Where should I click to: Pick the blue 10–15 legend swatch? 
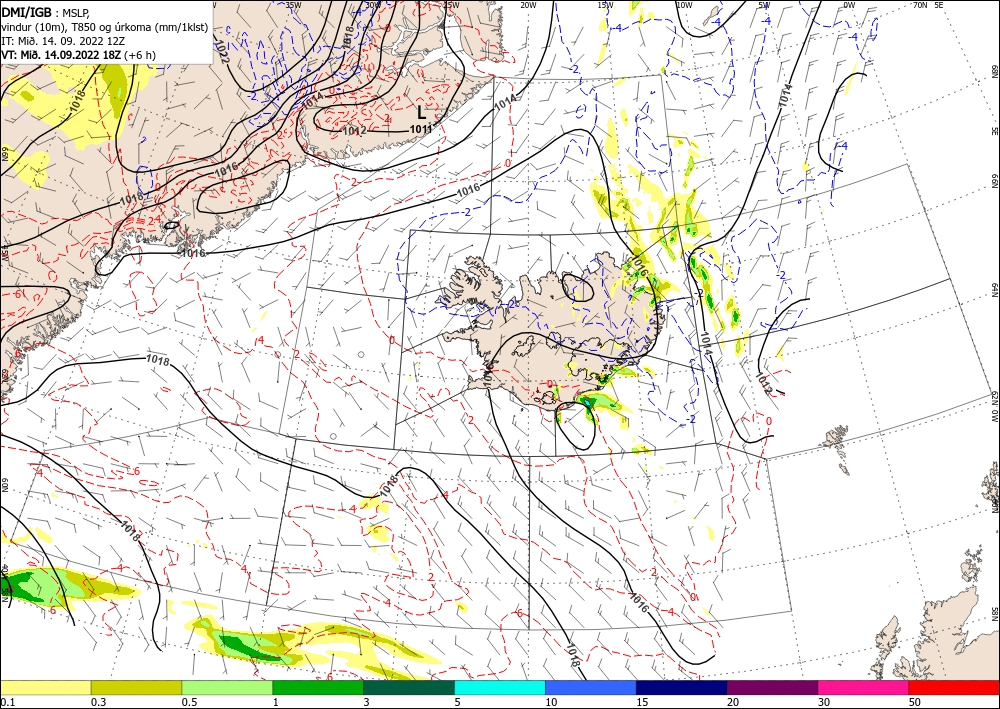point(591,687)
